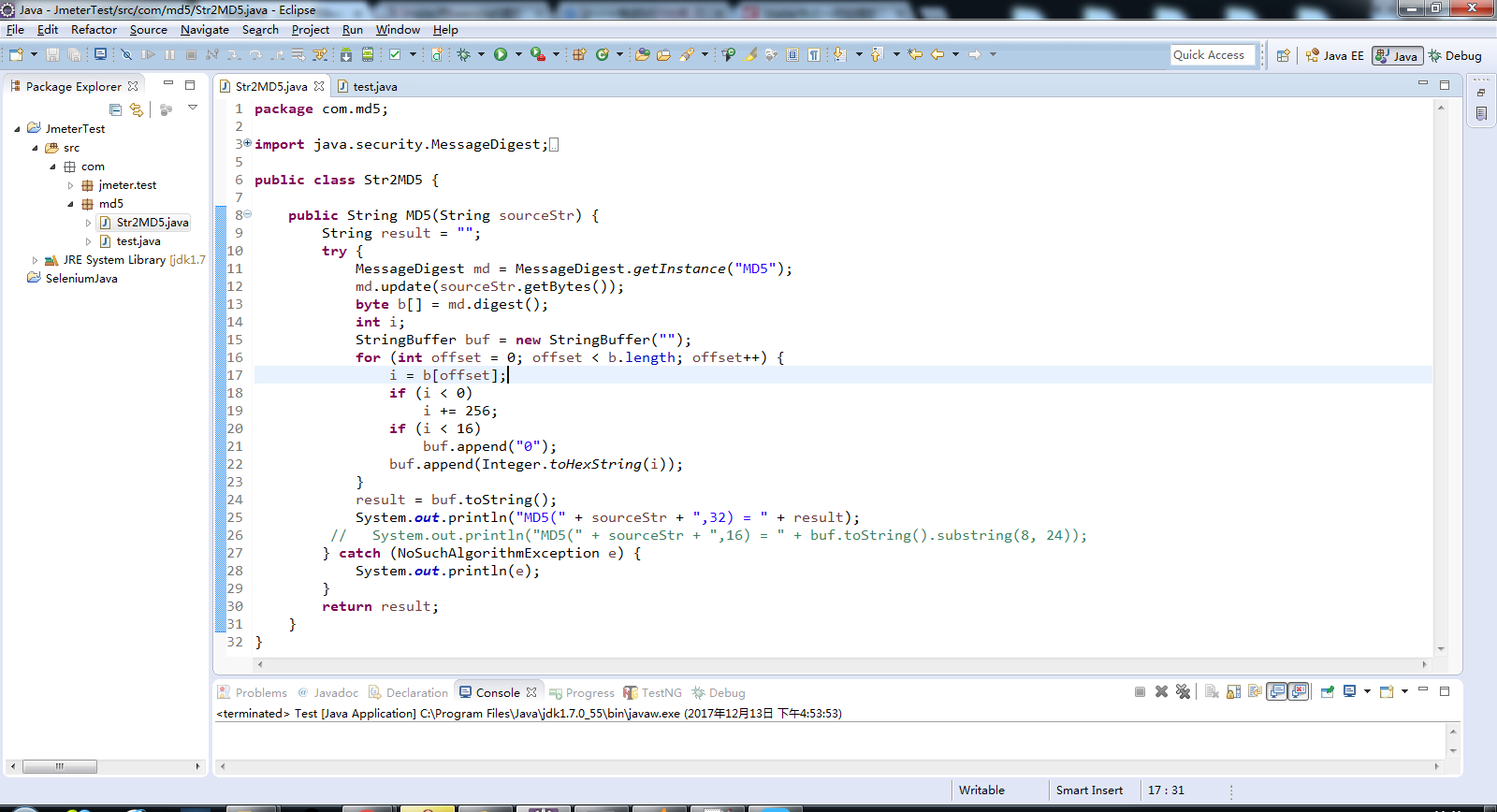
Task: Click the Save toolbar icon
Action: [x=53, y=54]
